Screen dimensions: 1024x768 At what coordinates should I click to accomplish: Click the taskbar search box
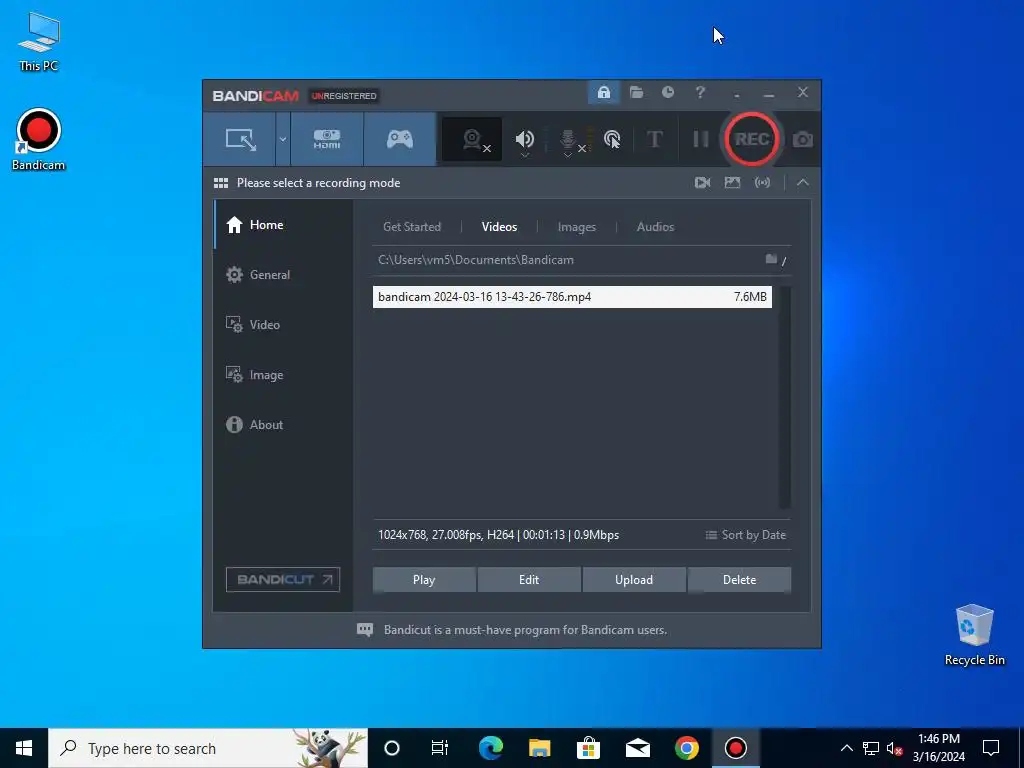click(208, 748)
